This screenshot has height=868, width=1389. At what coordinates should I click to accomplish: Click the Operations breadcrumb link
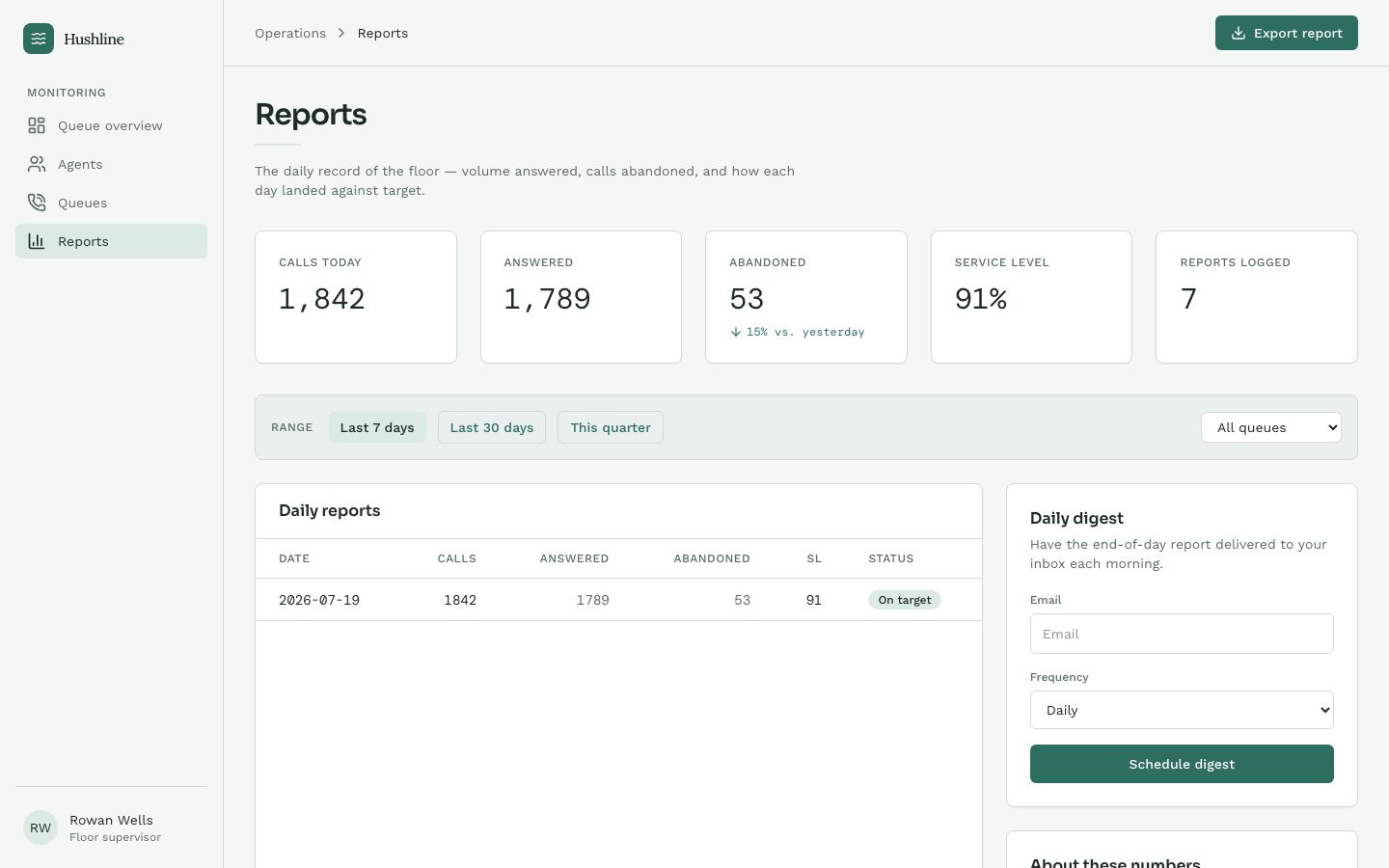tap(290, 33)
